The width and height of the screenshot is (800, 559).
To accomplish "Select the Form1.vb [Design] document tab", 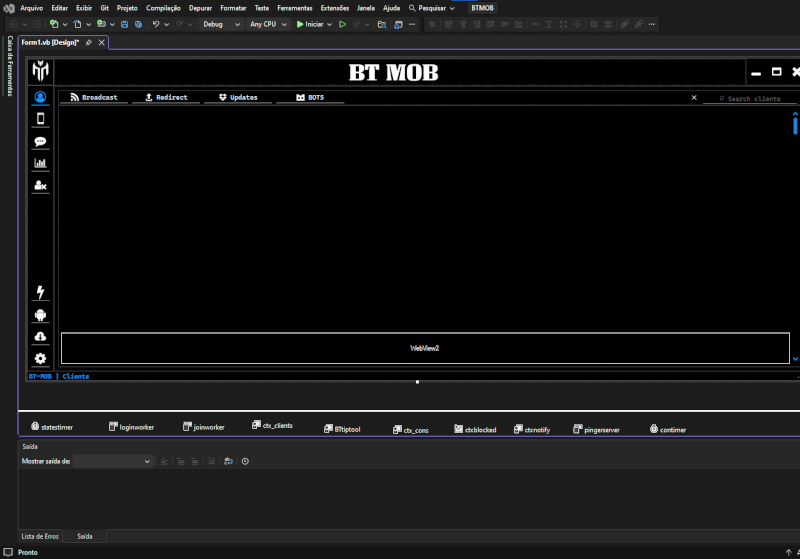I will [x=50, y=42].
